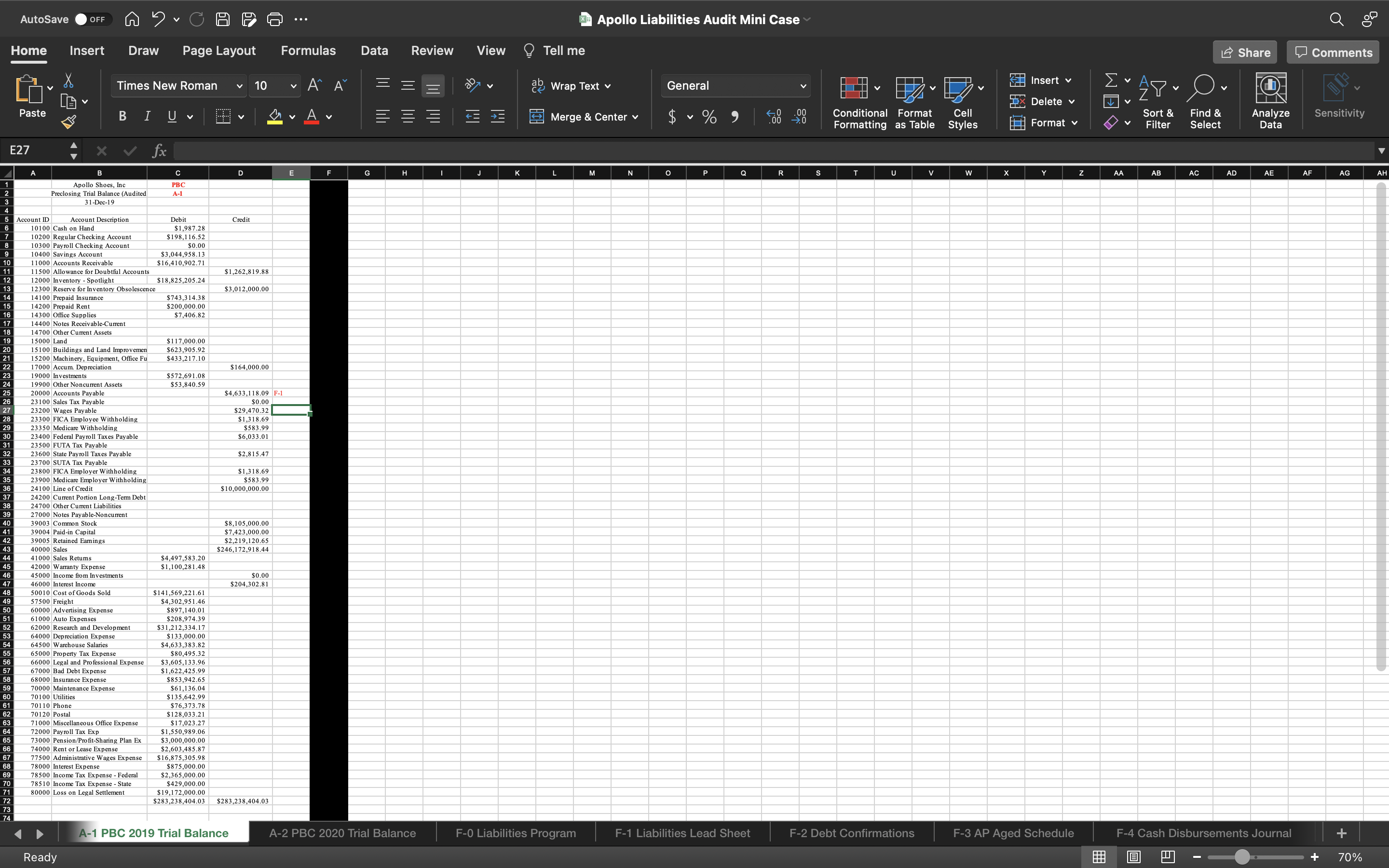Open the General number format dropdown
1389x868 pixels.
(x=803, y=85)
